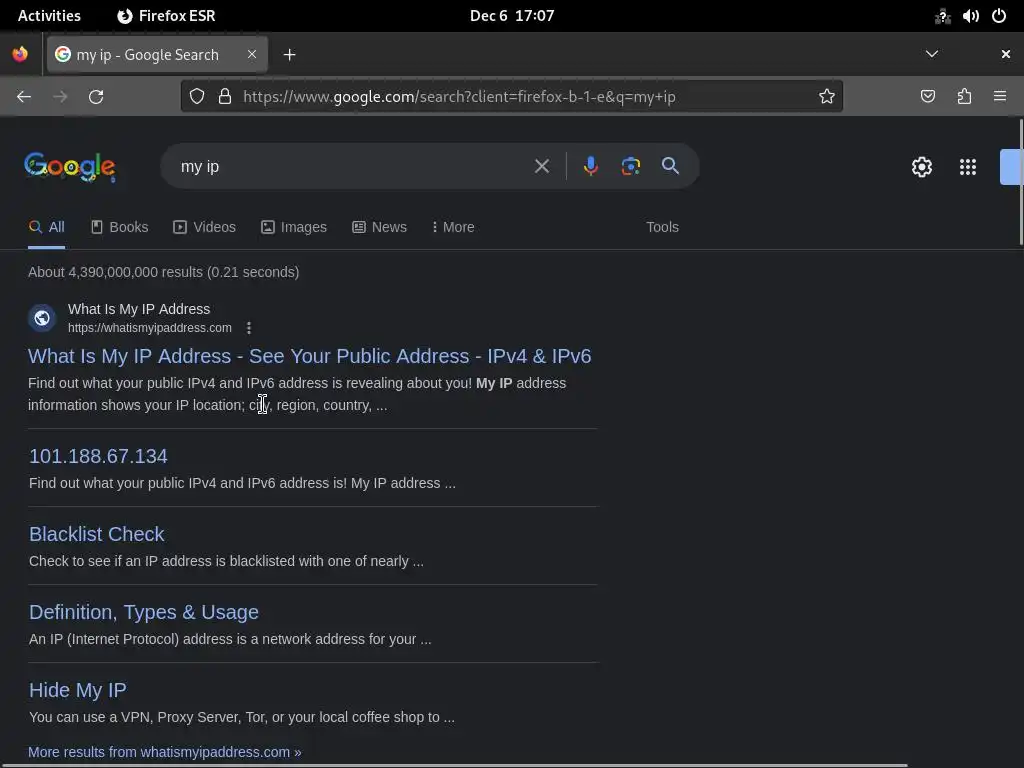Expand the More search categories

[x=453, y=227]
